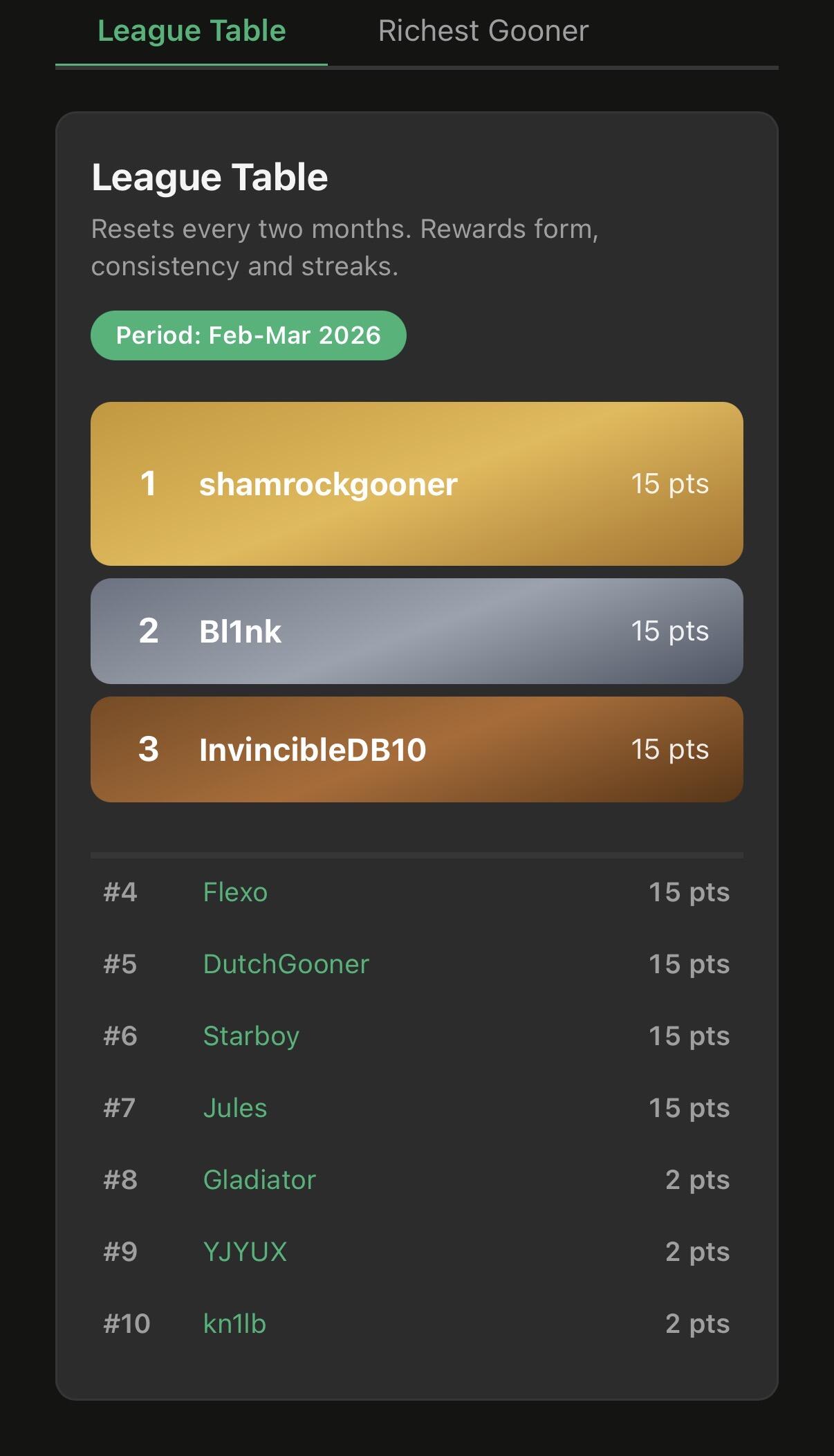Click Gladiator's 2 pts score
The image size is (834, 1456).
point(697,1180)
